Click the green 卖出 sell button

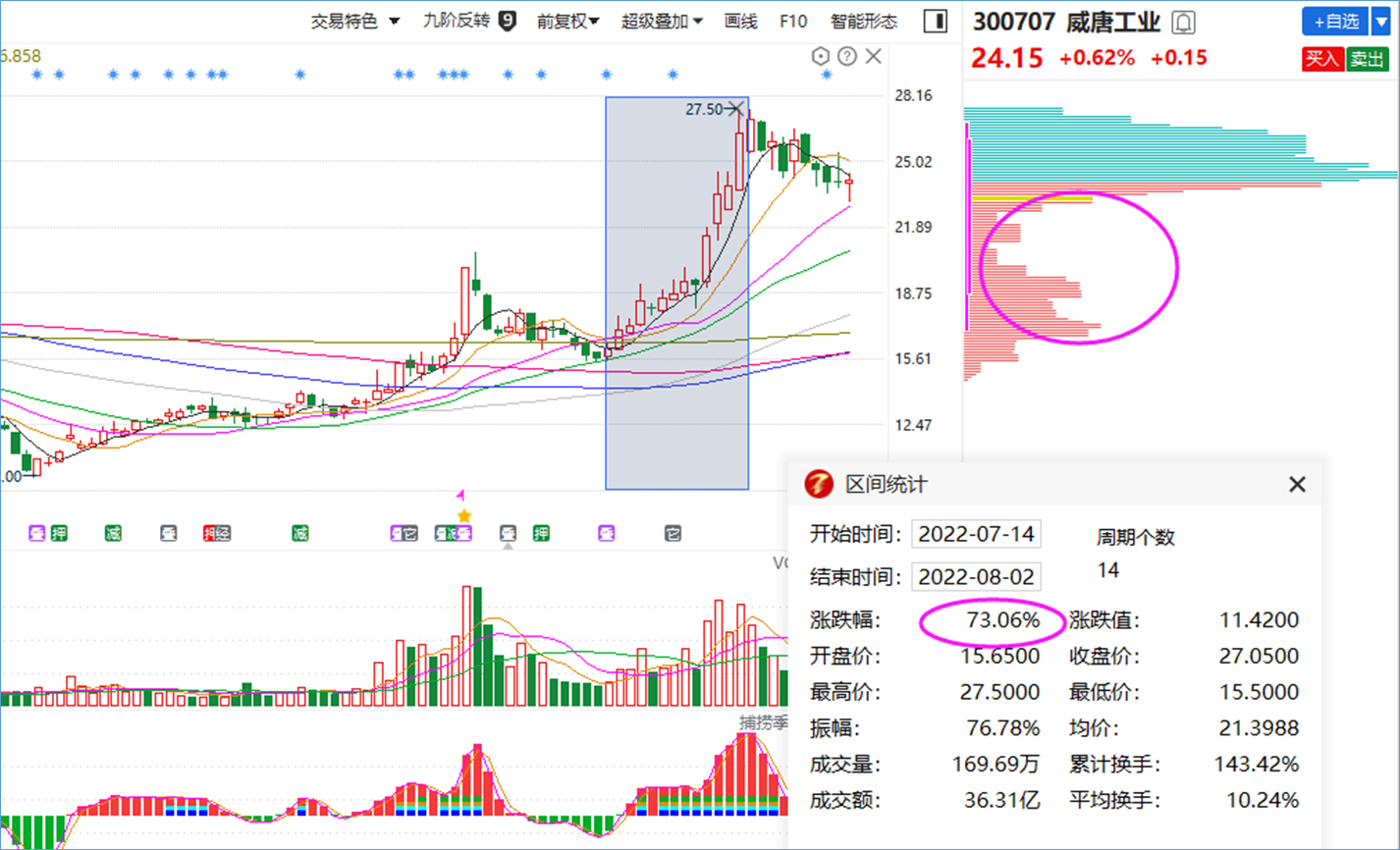pos(1368,59)
